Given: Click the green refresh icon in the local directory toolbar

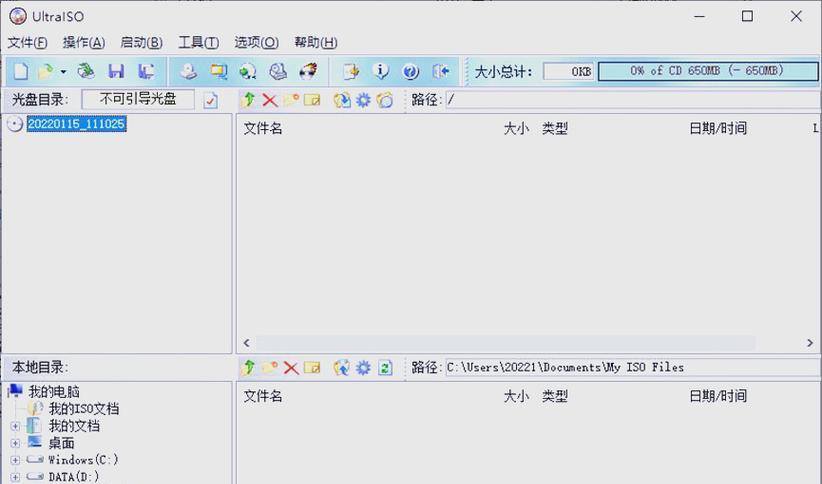Looking at the screenshot, I should (x=385, y=368).
